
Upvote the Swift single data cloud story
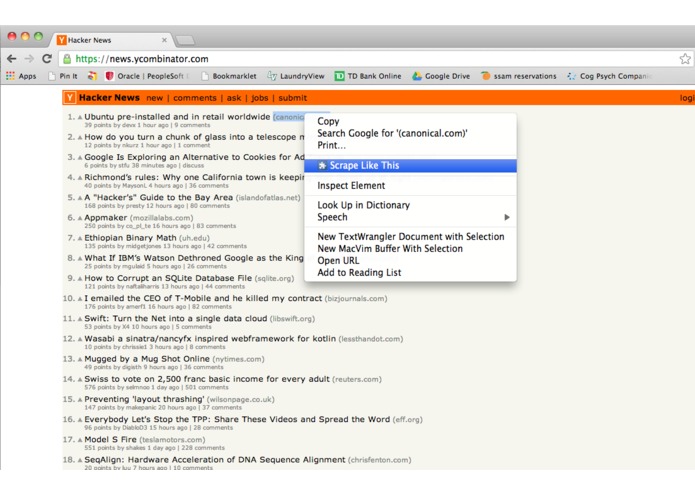(x=80, y=319)
